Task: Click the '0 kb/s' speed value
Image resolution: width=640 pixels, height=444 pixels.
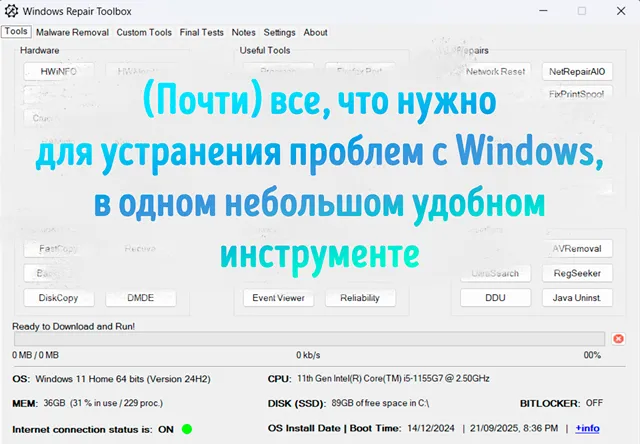Action: tap(308, 355)
